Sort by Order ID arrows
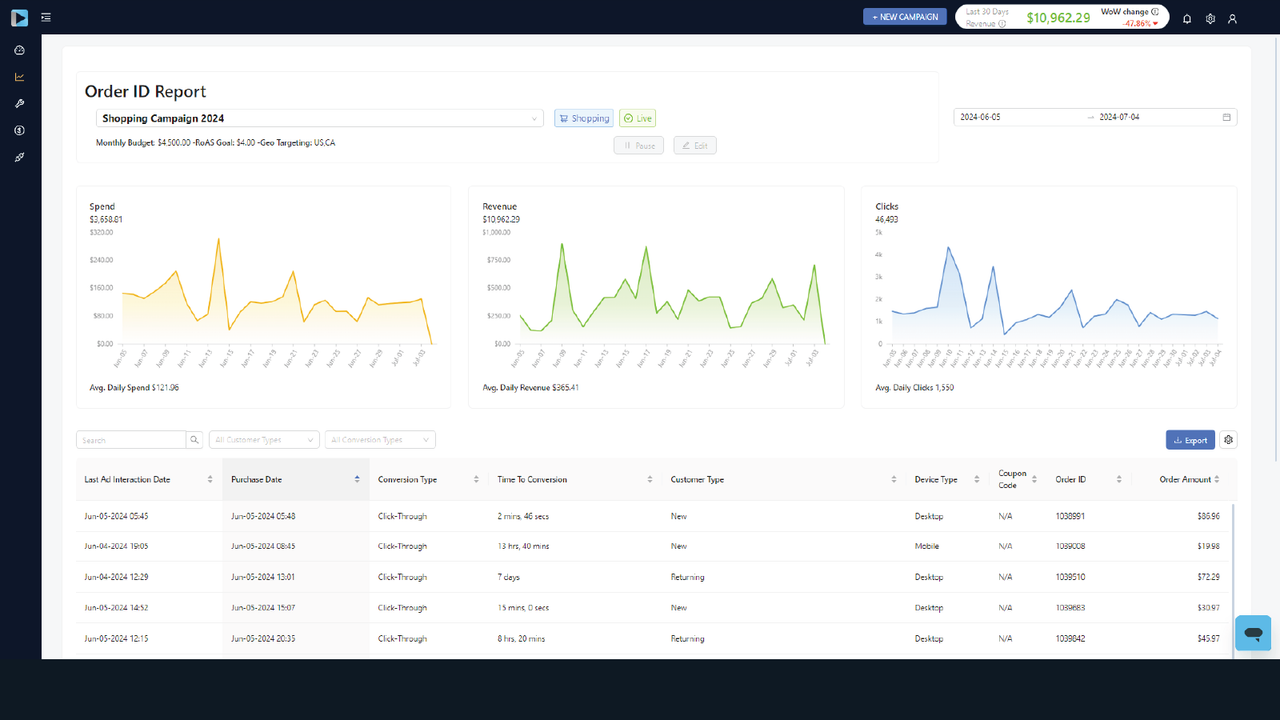The height and width of the screenshot is (720, 1280). [1119, 480]
